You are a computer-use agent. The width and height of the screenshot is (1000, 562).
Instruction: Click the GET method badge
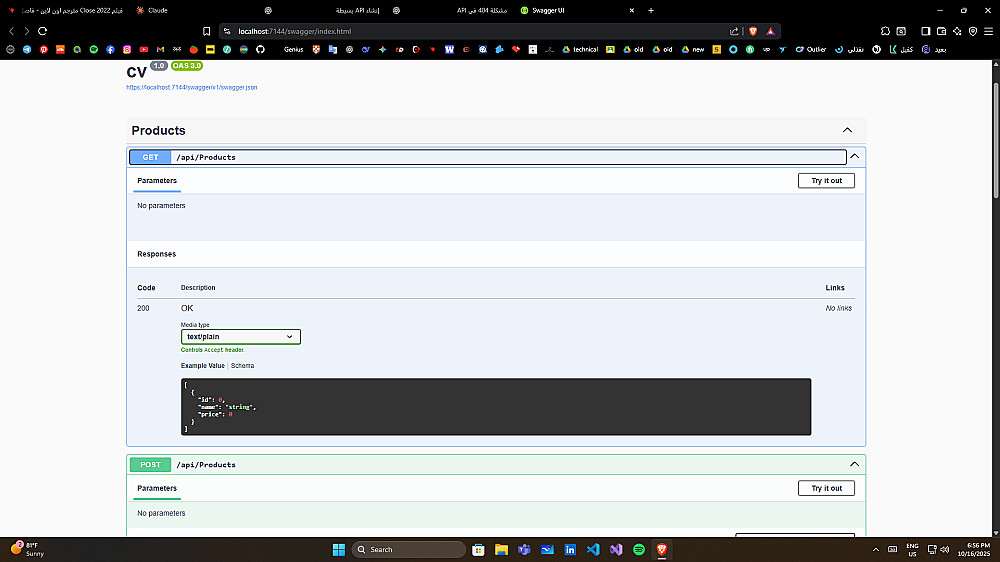pos(151,157)
